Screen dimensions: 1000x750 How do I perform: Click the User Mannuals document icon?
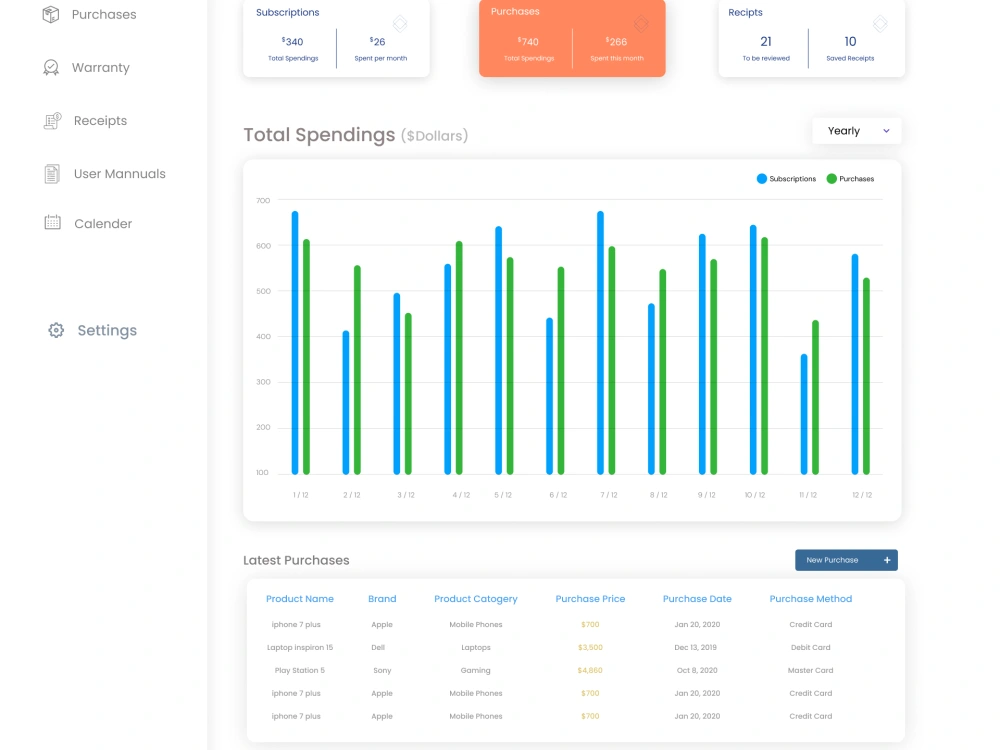[x=52, y=173]
